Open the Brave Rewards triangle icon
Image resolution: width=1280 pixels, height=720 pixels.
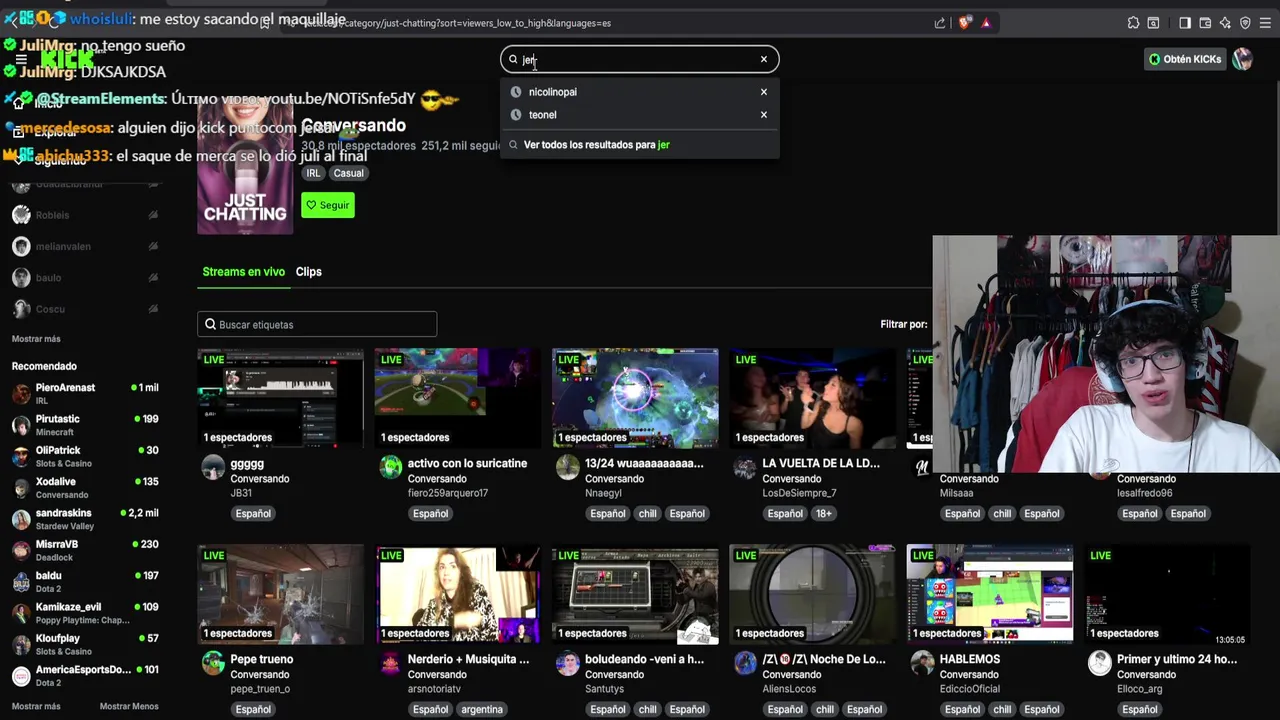pyautogui.click(x=986, y=23)
